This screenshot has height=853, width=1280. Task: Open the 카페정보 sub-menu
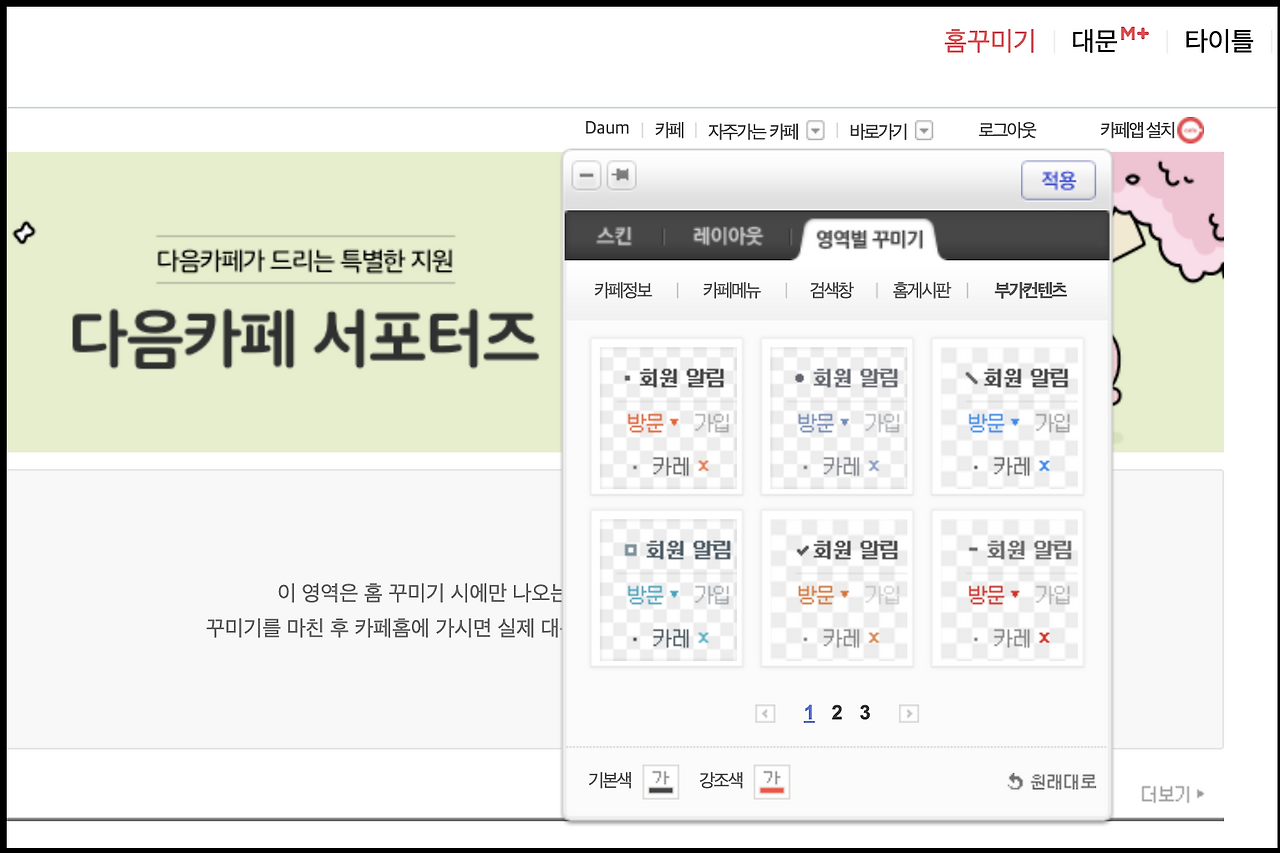(x=623, y=290)
